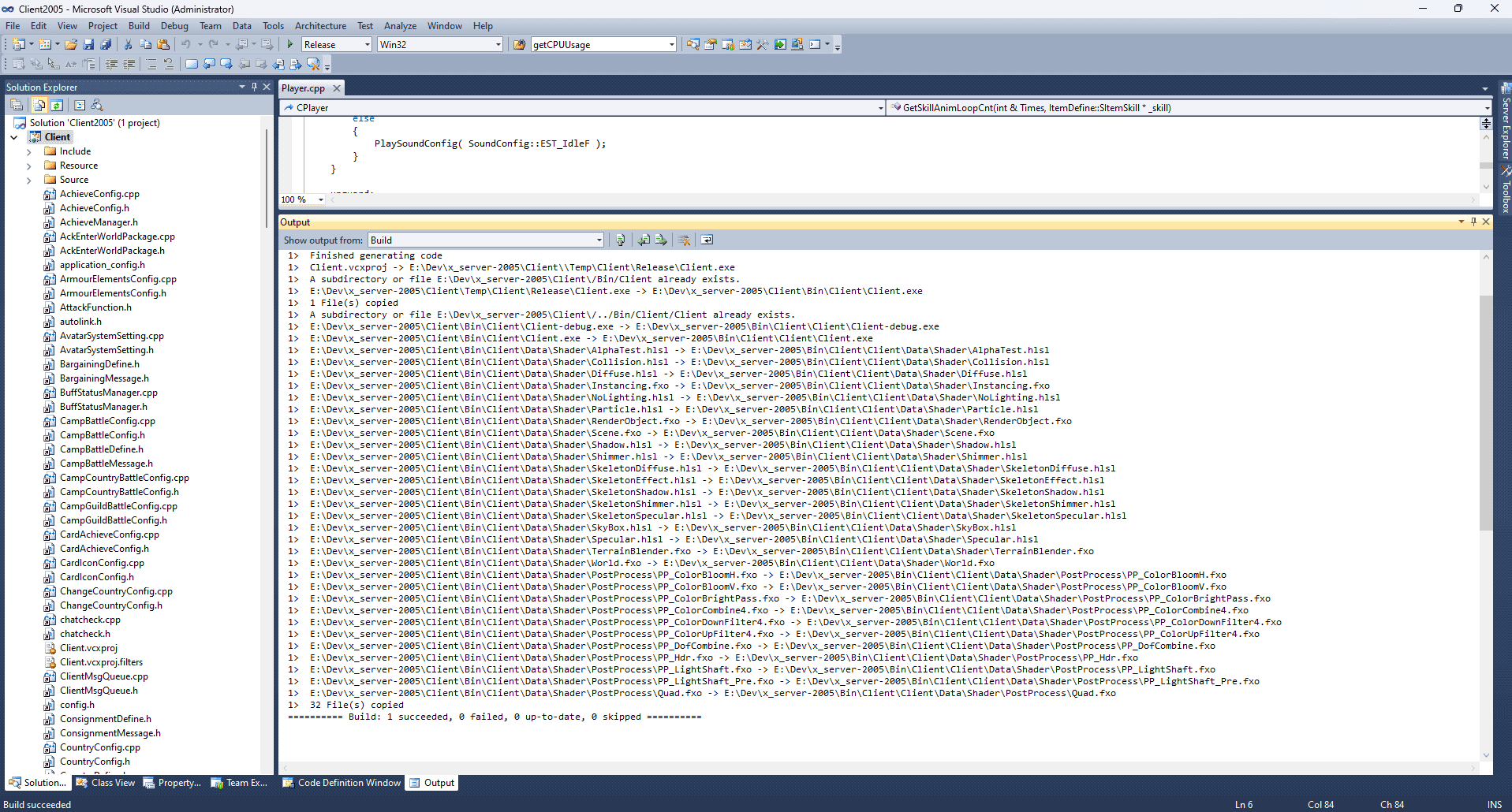Toggle word wrap in the Output window

coord(707,240)
